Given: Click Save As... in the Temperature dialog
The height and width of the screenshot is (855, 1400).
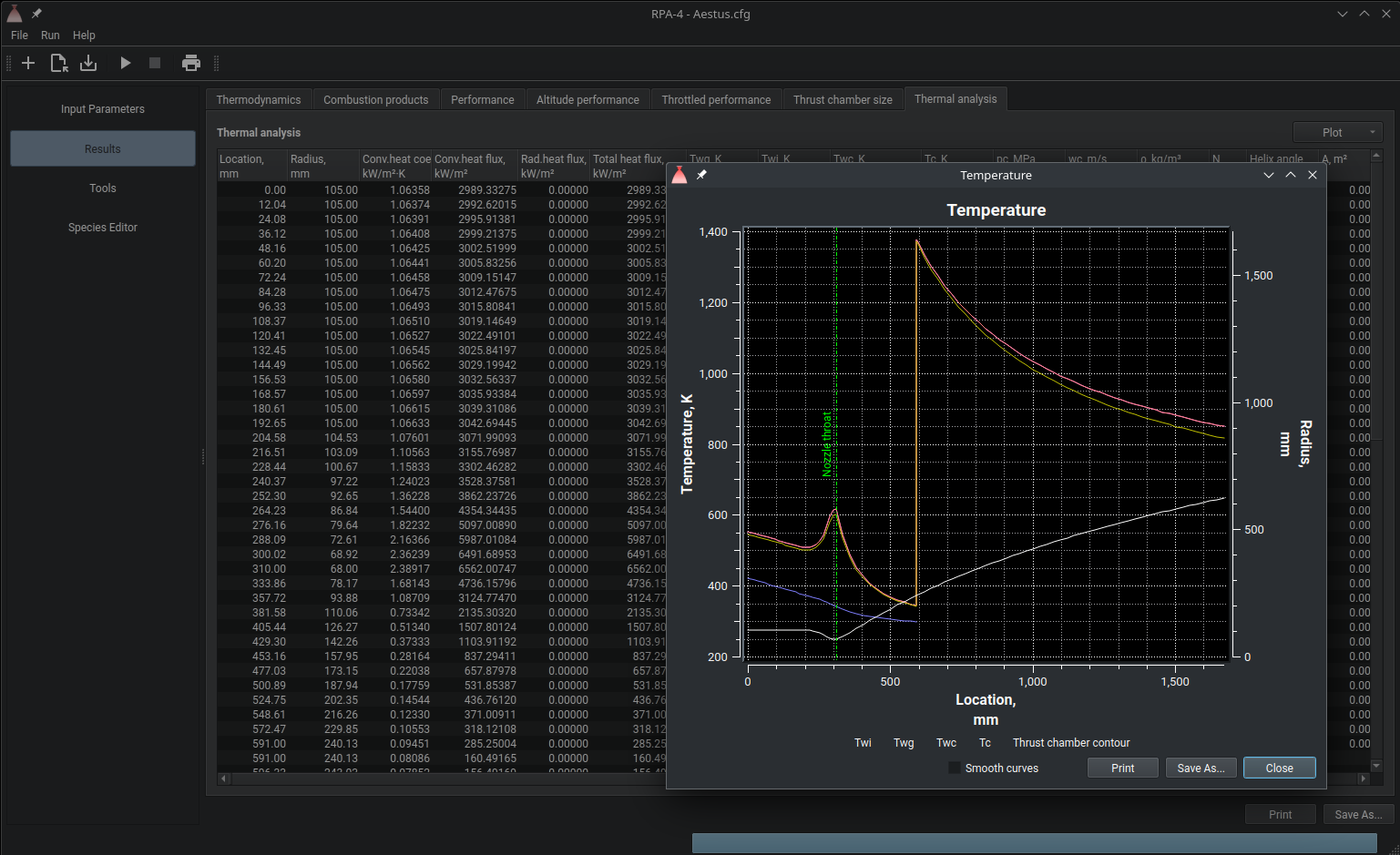Looking at the screenshot, I should point(1201,768).
